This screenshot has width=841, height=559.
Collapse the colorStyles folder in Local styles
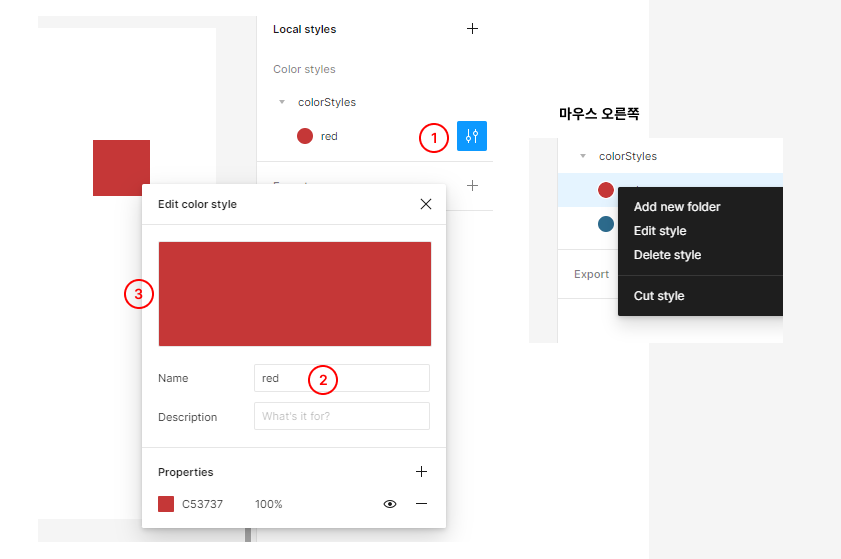282,102
